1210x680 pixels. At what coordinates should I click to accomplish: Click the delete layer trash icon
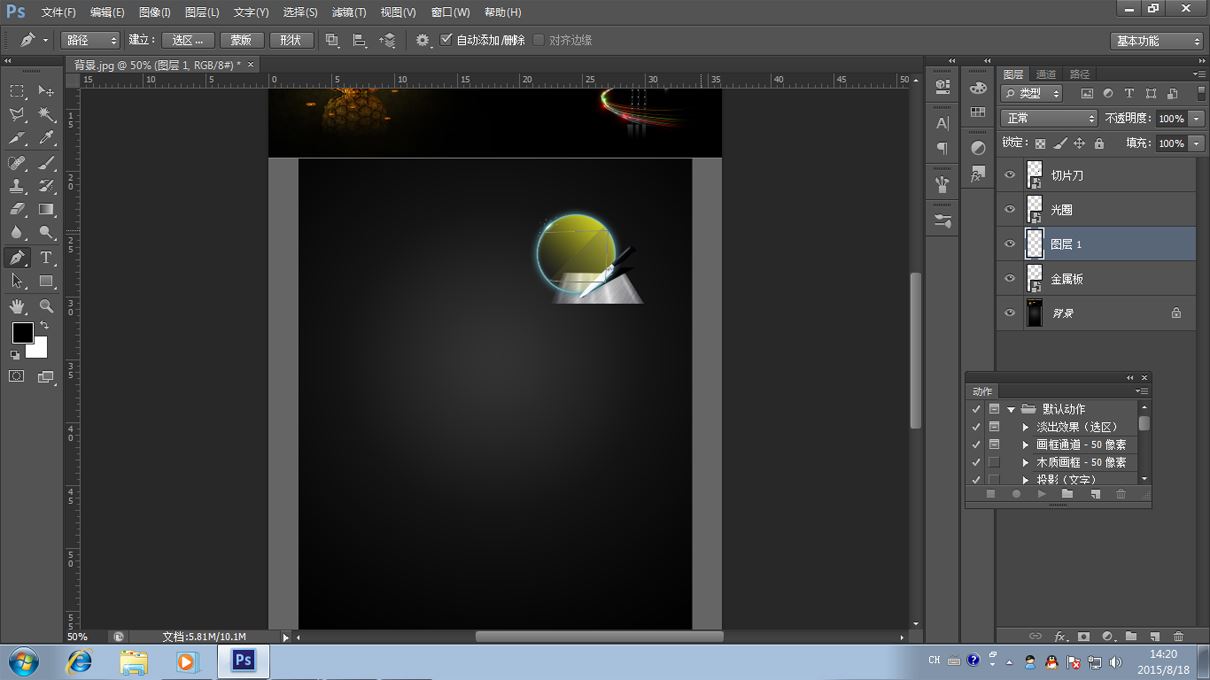click(1178, 636)
